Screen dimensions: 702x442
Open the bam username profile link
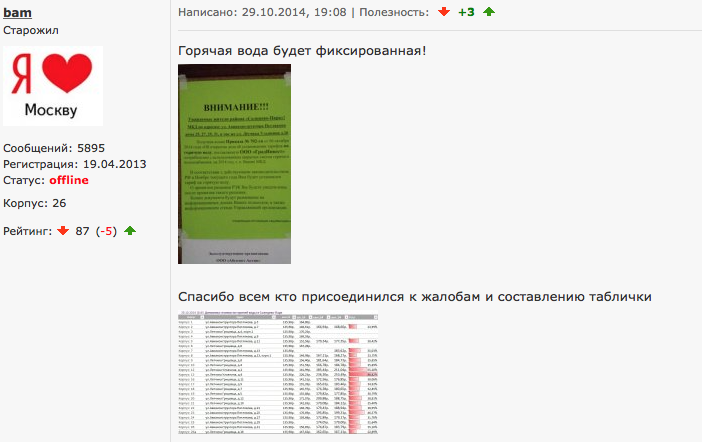(17, 13)
